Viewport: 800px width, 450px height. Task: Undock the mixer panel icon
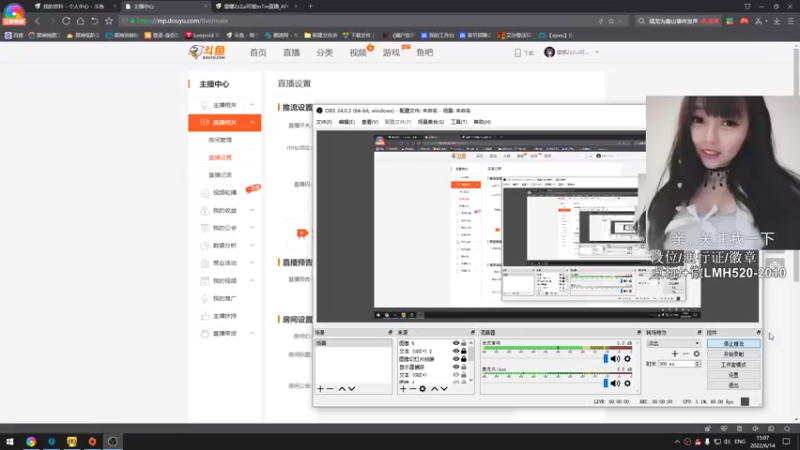tap(638, 332)
